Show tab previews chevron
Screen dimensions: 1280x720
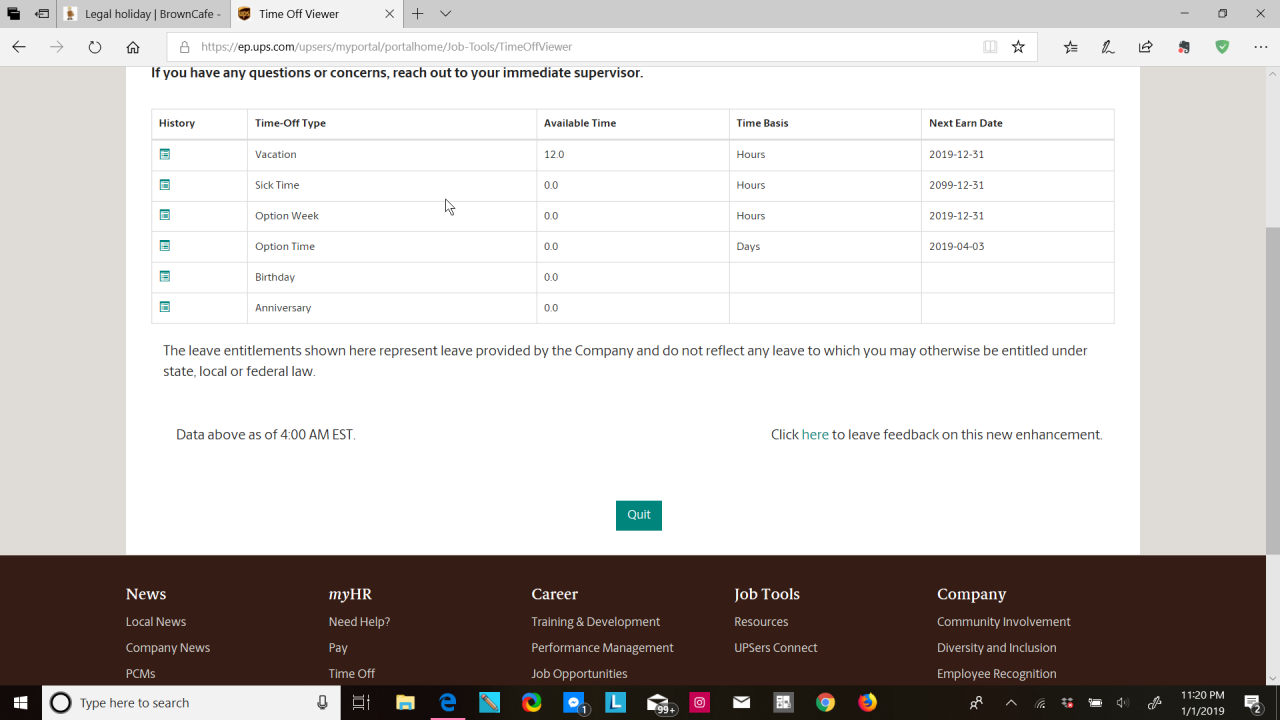coord(446,14)
